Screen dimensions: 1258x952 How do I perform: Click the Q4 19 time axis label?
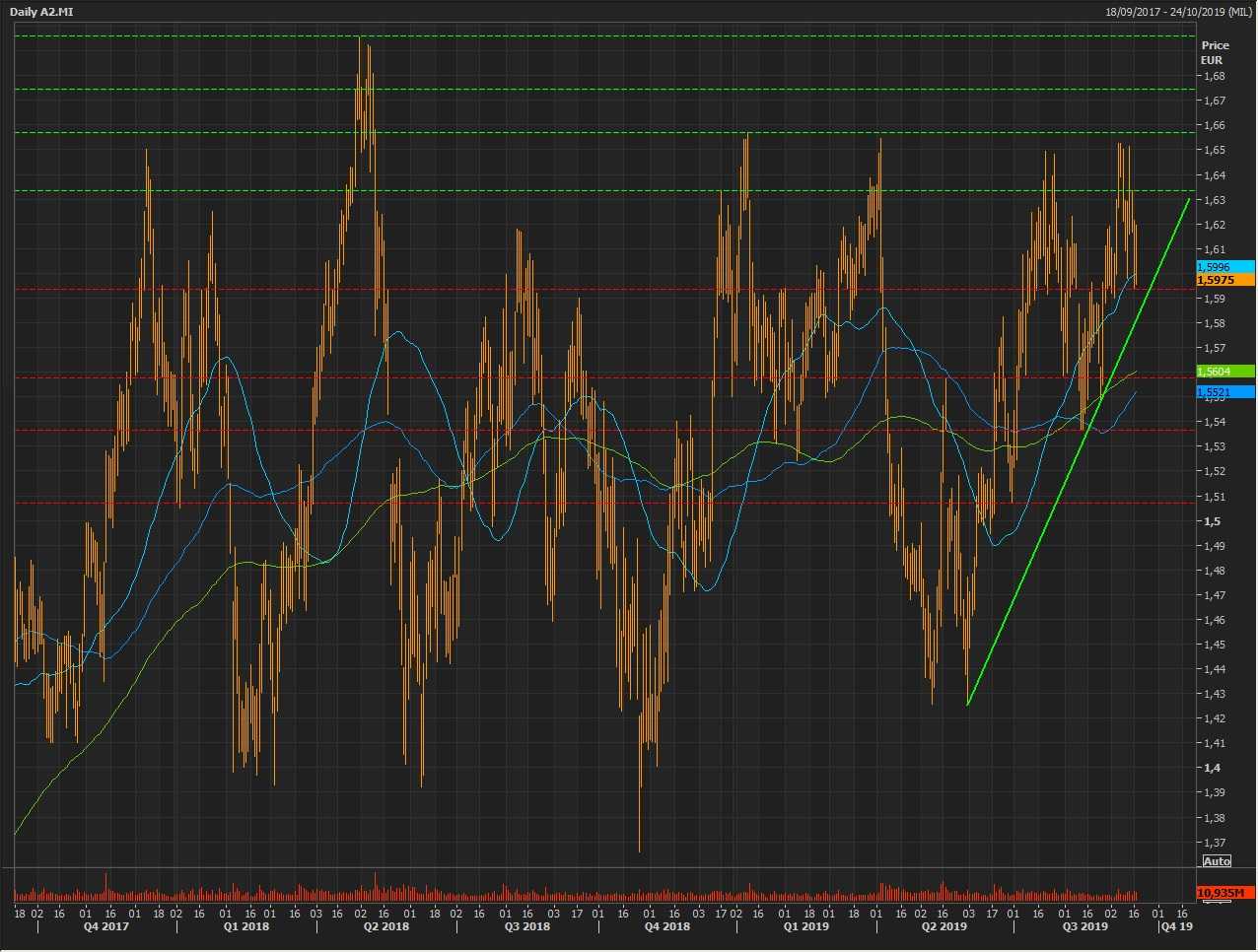pos(1176,926)
